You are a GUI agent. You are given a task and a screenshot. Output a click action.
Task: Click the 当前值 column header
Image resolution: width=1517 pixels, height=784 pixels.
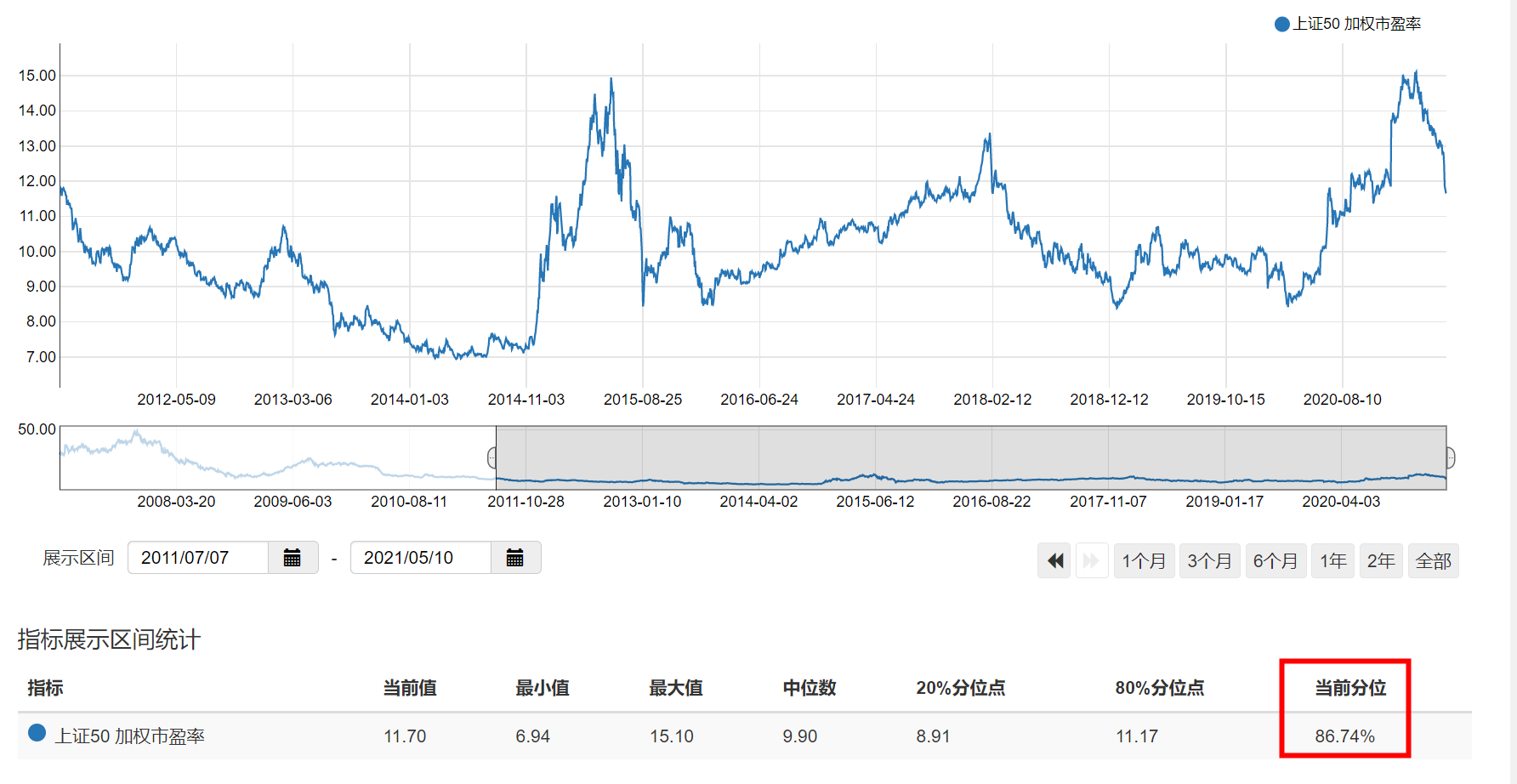coord(410,688)
